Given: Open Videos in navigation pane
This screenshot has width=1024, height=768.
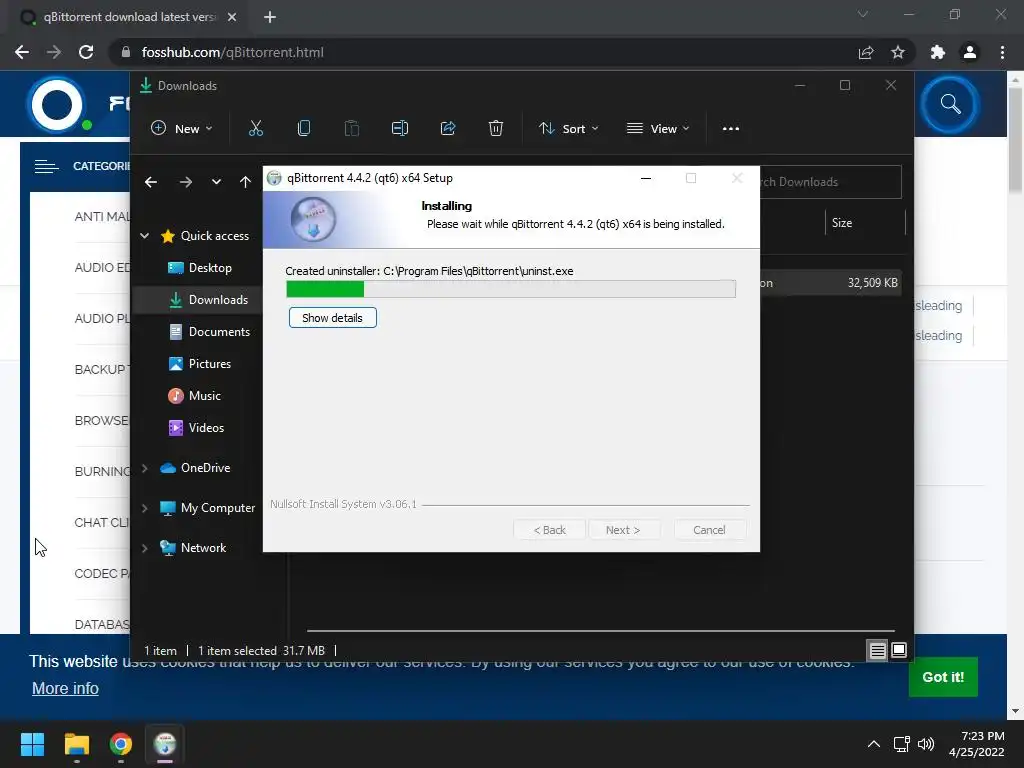Looking at the screenshot, I should 196,428.
